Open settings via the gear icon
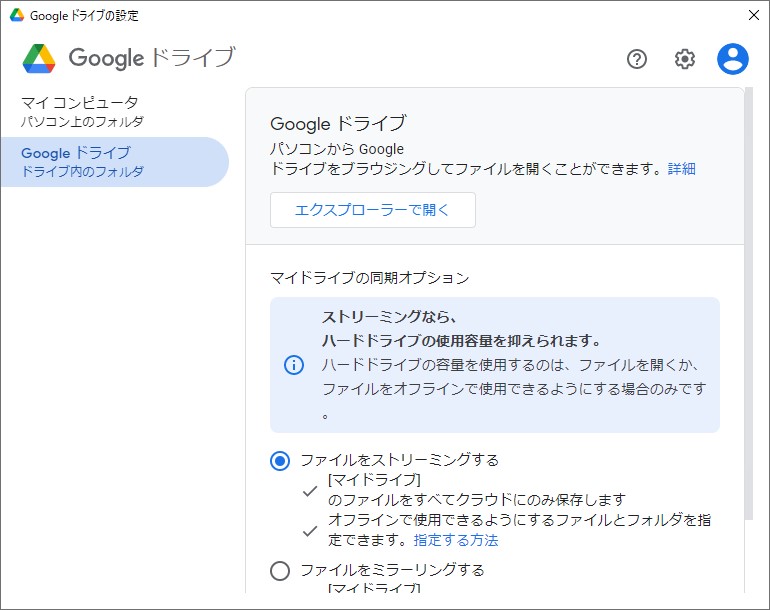The height and width of the screenshot is (610, 770). (685, 59)
